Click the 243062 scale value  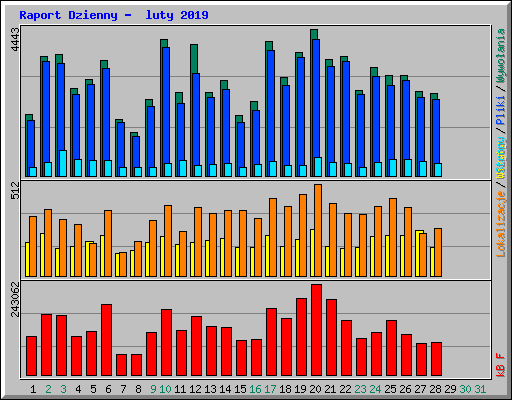[15, 299]
